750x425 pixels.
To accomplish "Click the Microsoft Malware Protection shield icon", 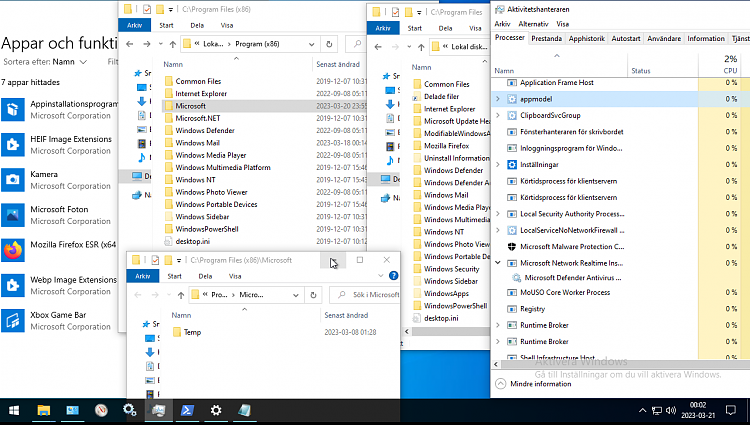I will (511, 247).
